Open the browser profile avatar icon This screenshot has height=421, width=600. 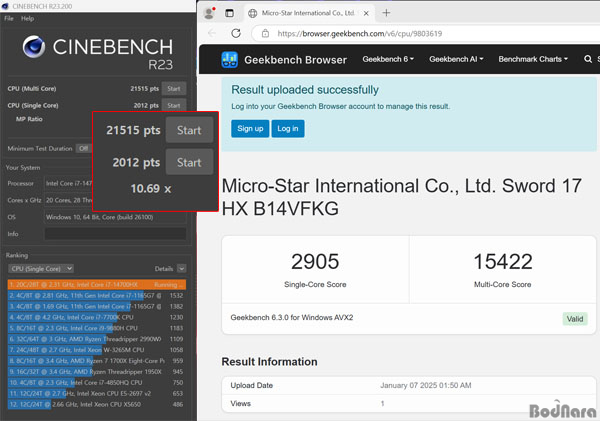(x=209, y=13)
